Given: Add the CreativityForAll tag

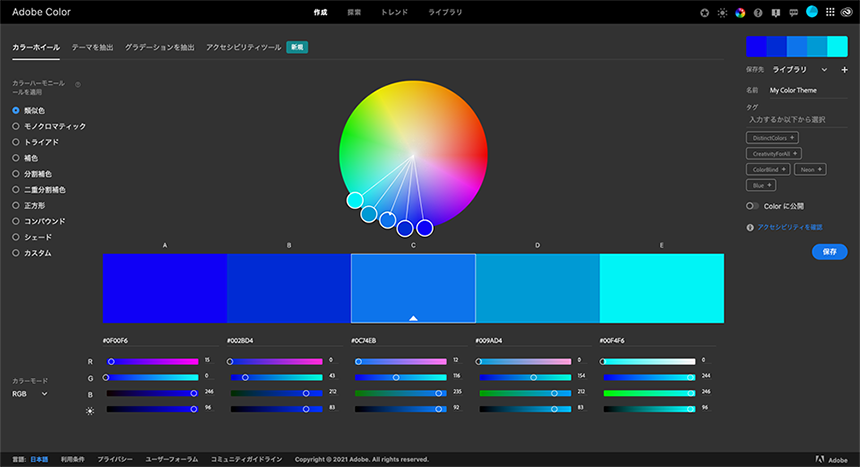Looking at the screenshot, I should tap(774, 154).
